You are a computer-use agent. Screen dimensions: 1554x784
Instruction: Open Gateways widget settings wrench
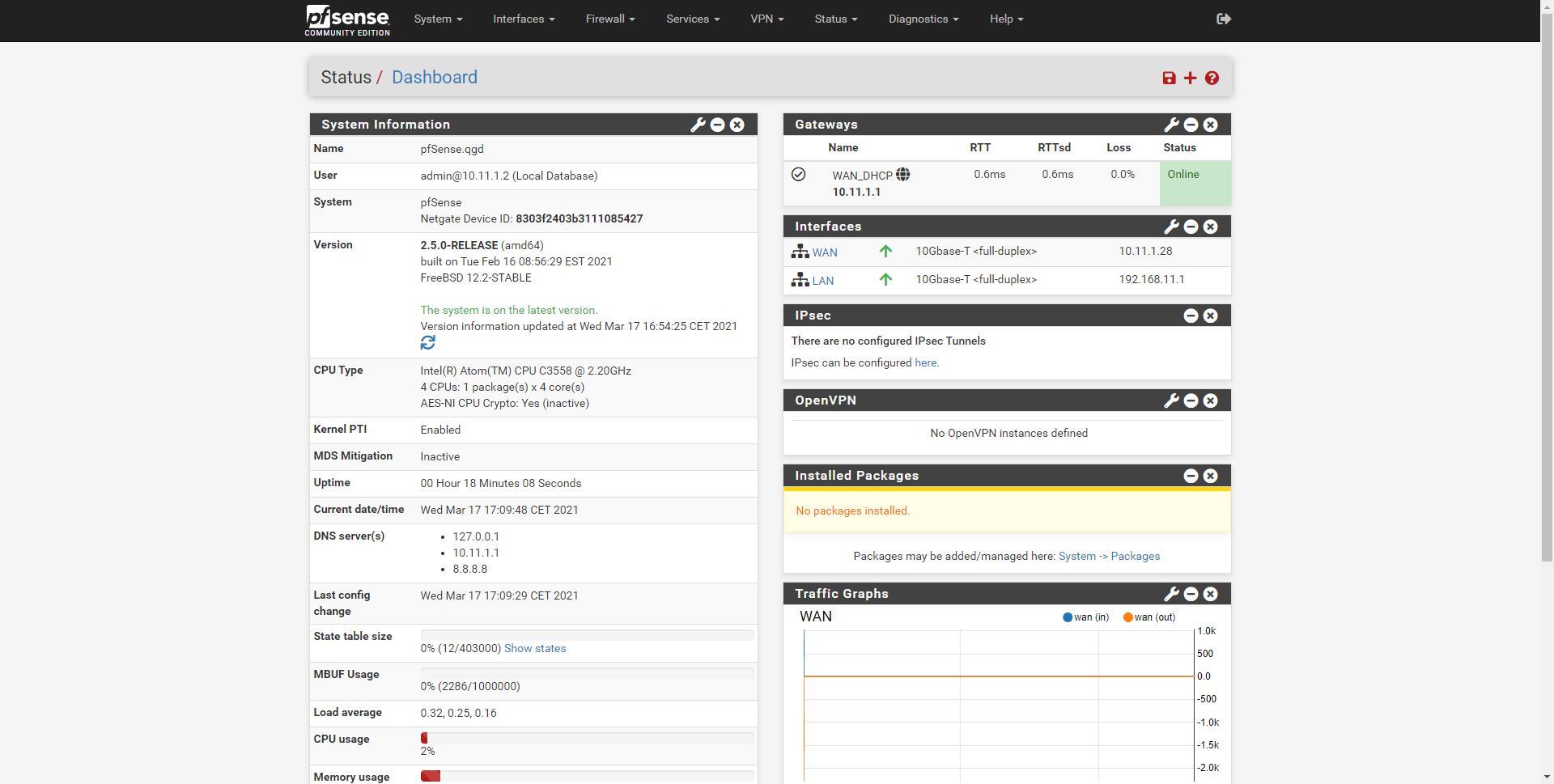1171,125
